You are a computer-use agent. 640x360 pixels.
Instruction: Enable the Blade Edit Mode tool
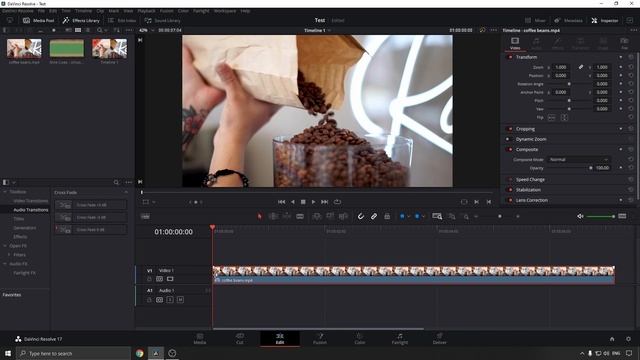300,216
